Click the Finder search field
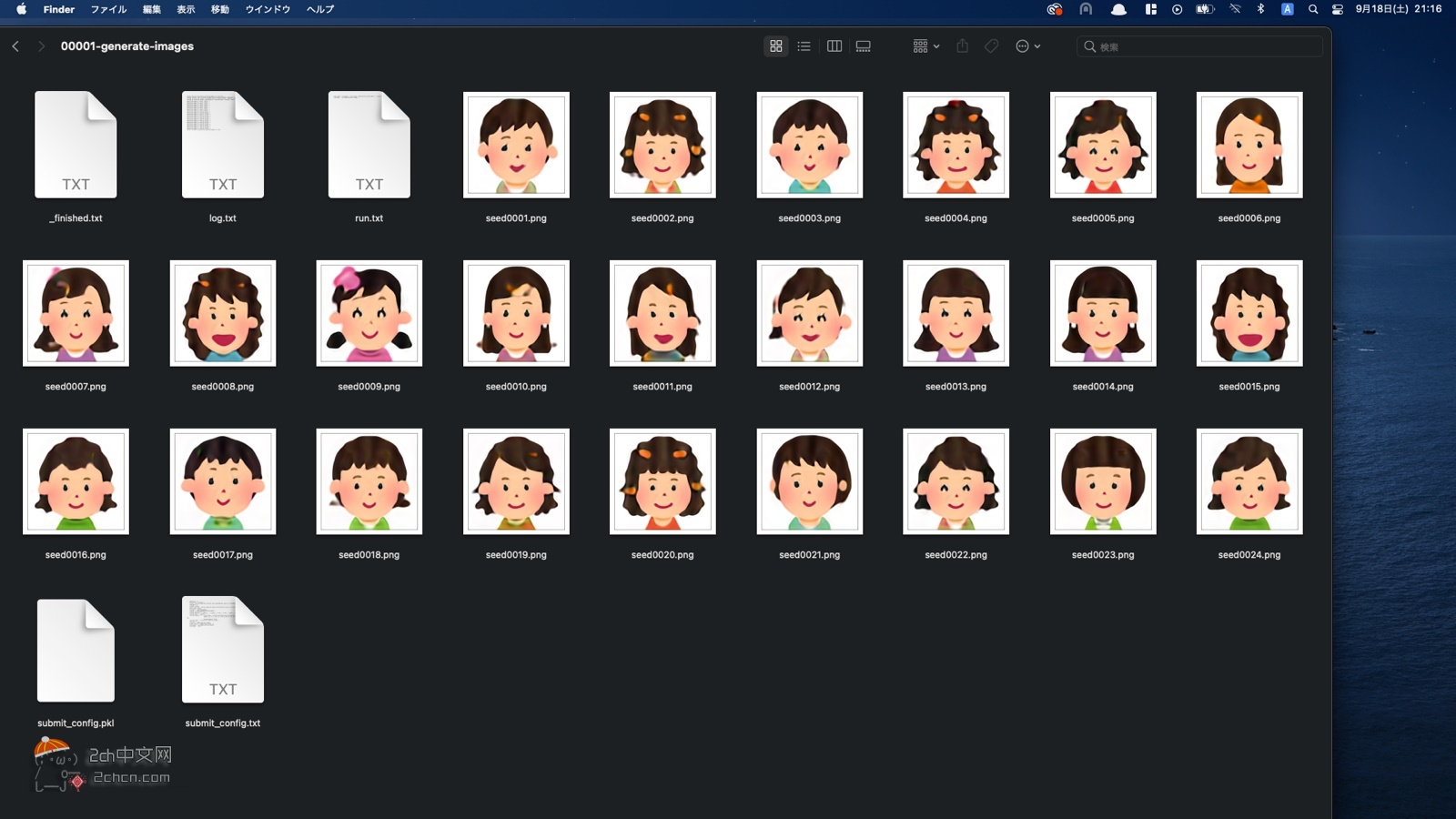1456x819 pixels. [1199, 46]
